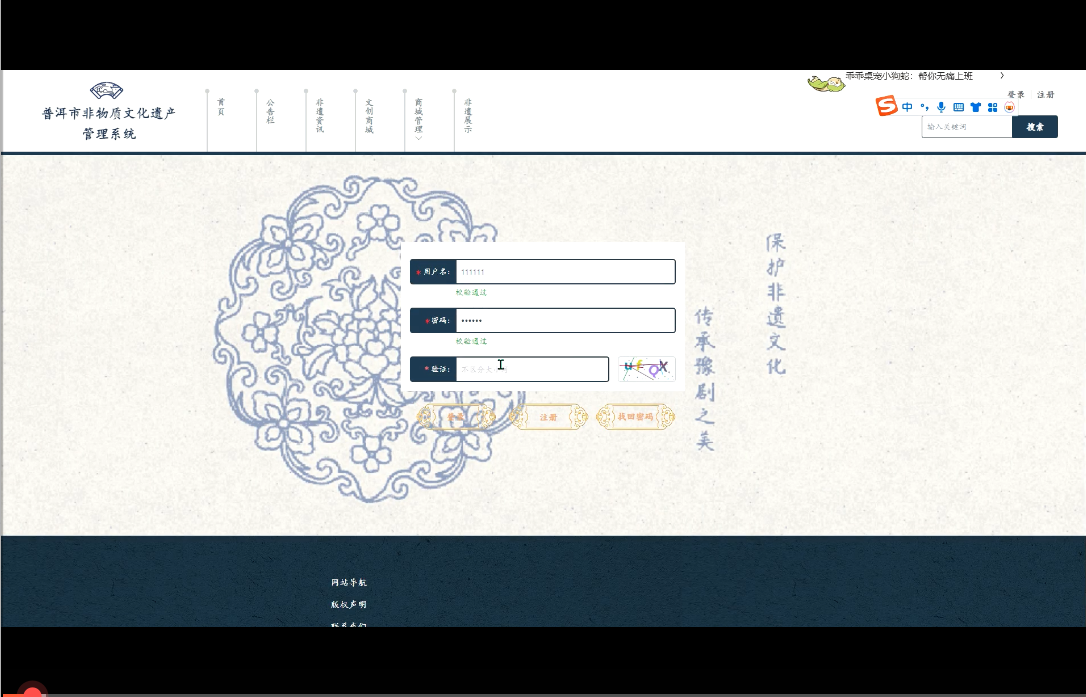Open Sogou toolbox grid icon
The height and width of the screenshot is (697, 1086).
(992, 107)
